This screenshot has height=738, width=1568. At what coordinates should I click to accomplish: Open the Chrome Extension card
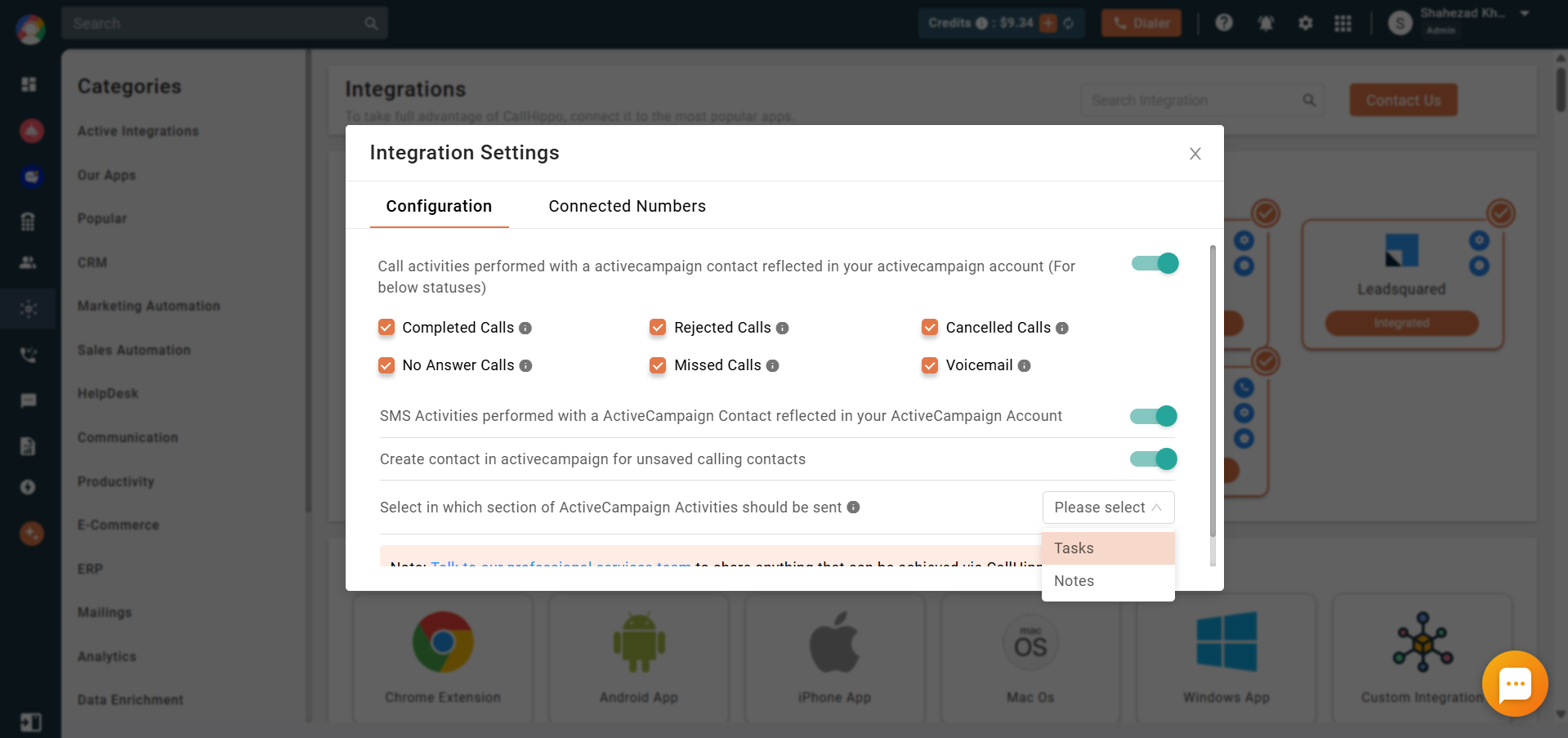(443, 659)
